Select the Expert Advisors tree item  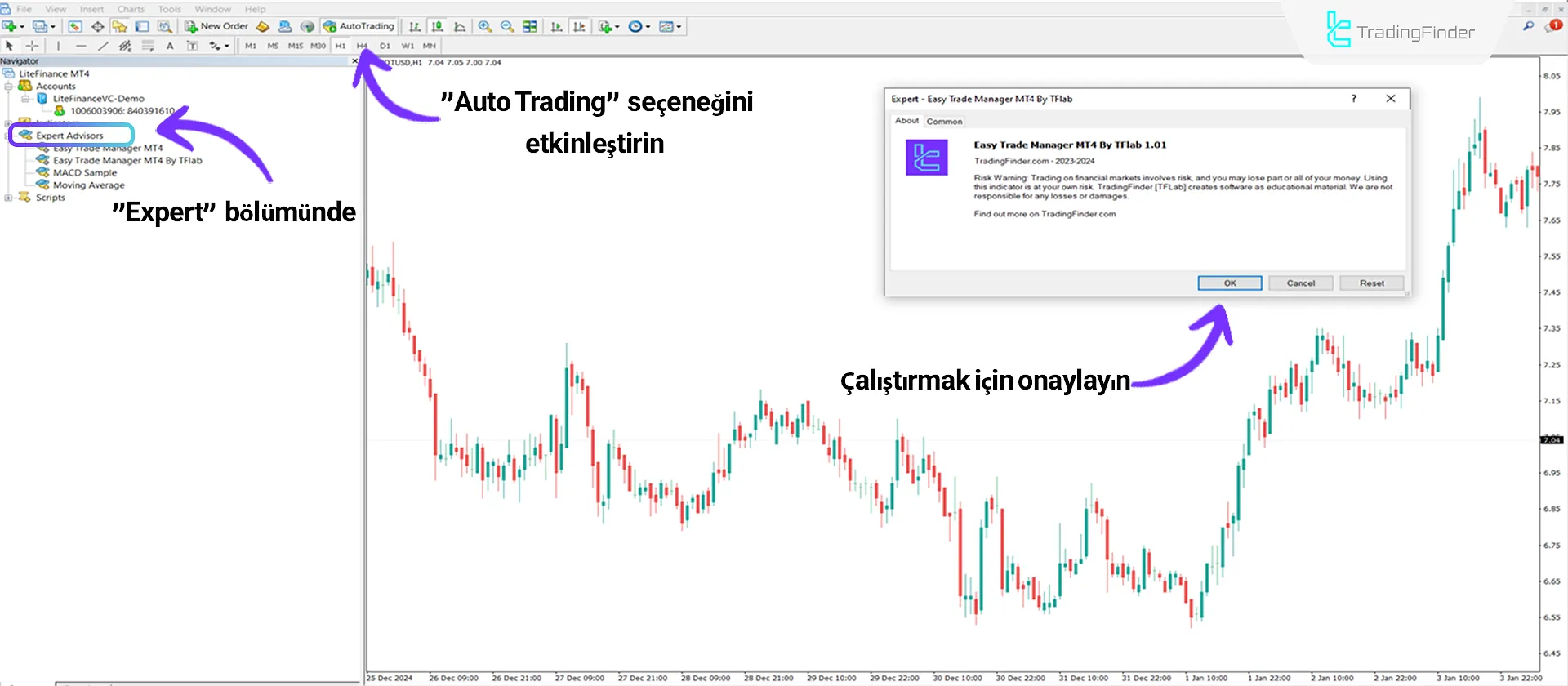69,136
